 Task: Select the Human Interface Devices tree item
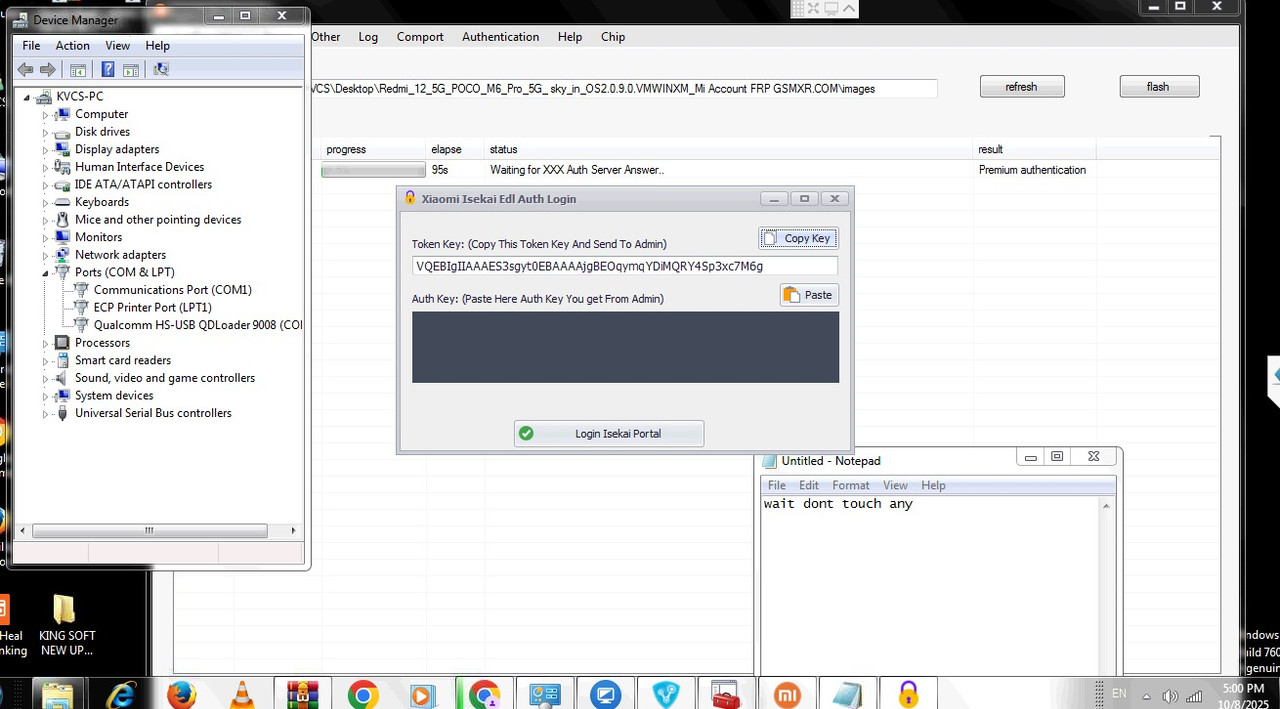tap(139, 167)
